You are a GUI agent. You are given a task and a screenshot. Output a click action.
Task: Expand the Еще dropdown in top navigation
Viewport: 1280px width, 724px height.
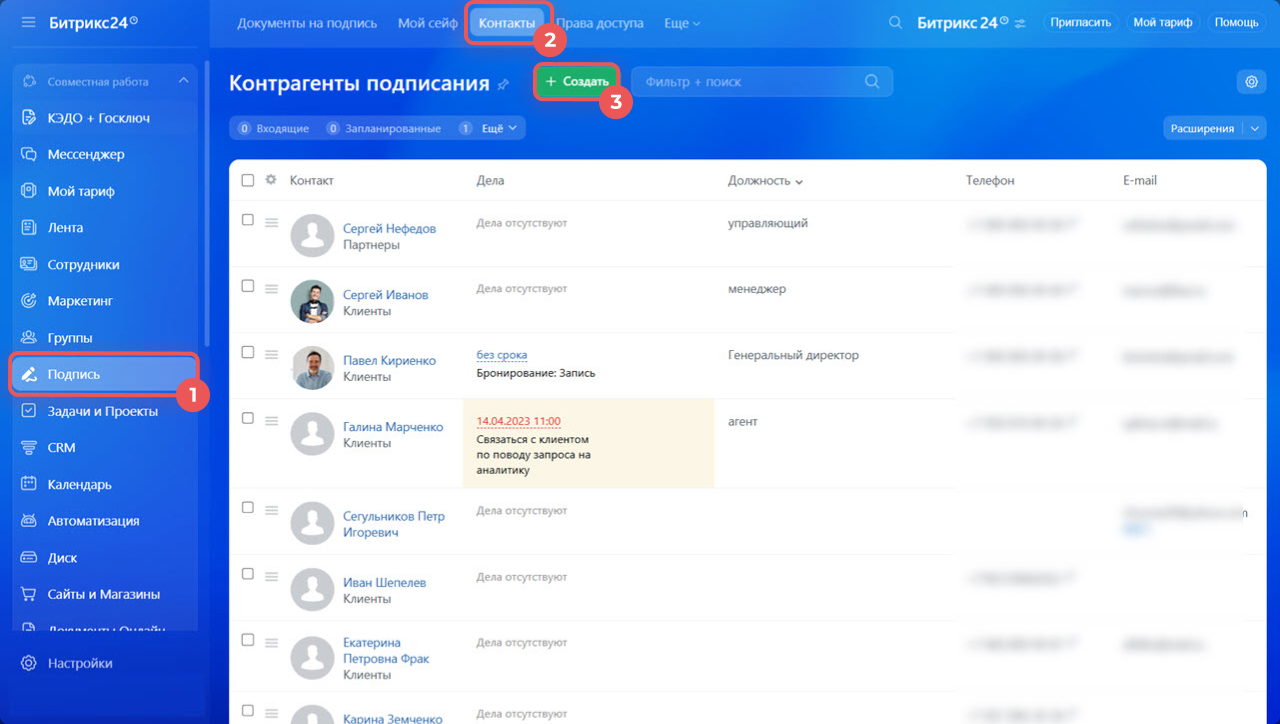click(x=682, y=23)
